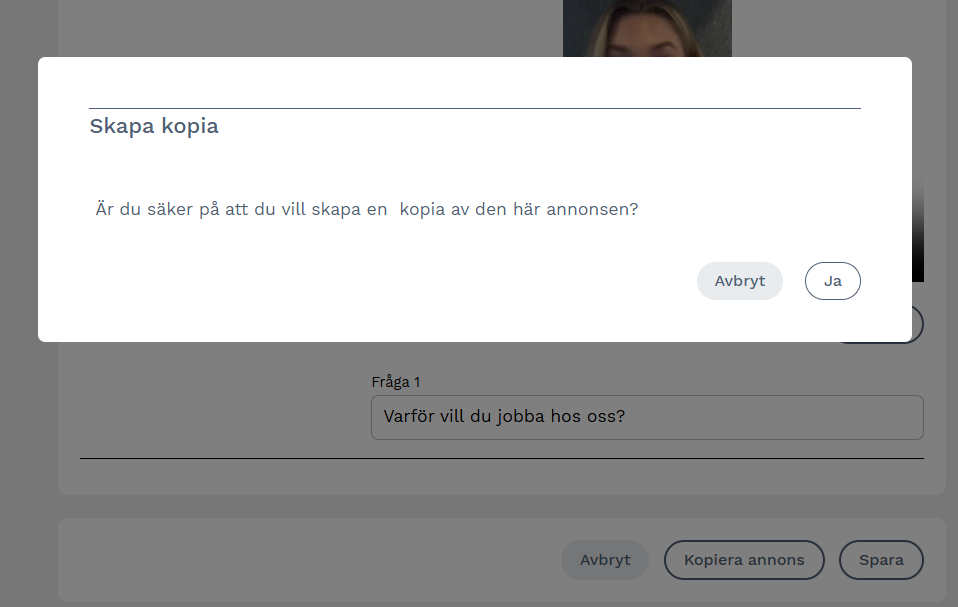Click the copy confirmation question text

click(x=366, y=210)
